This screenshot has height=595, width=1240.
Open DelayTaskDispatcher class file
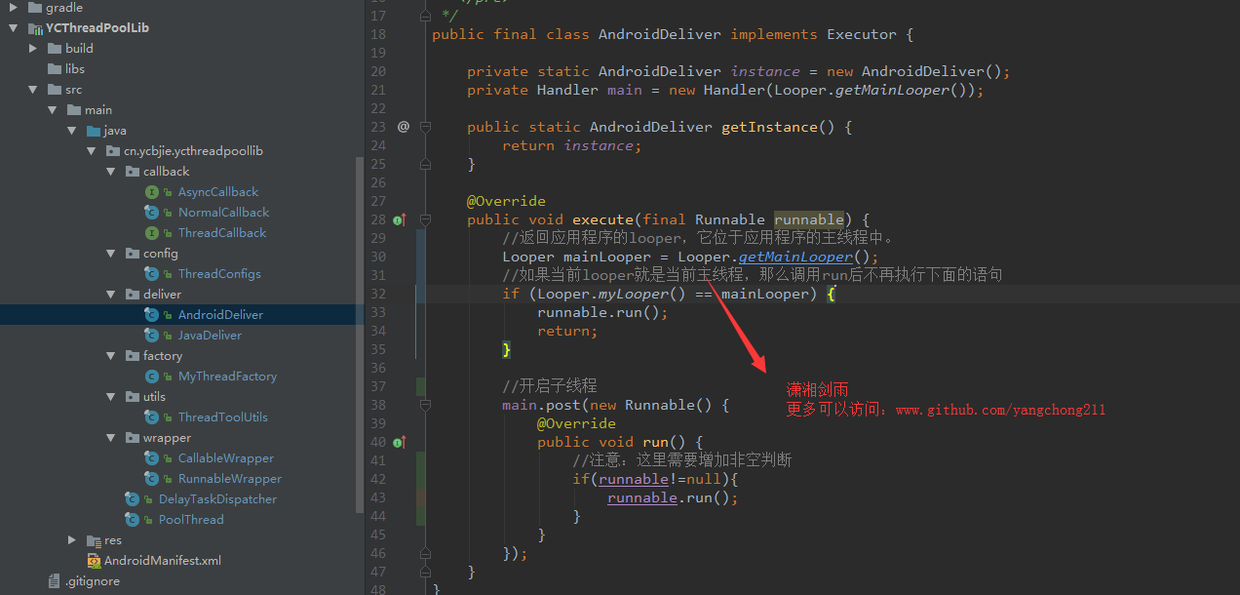coord(217,499)
